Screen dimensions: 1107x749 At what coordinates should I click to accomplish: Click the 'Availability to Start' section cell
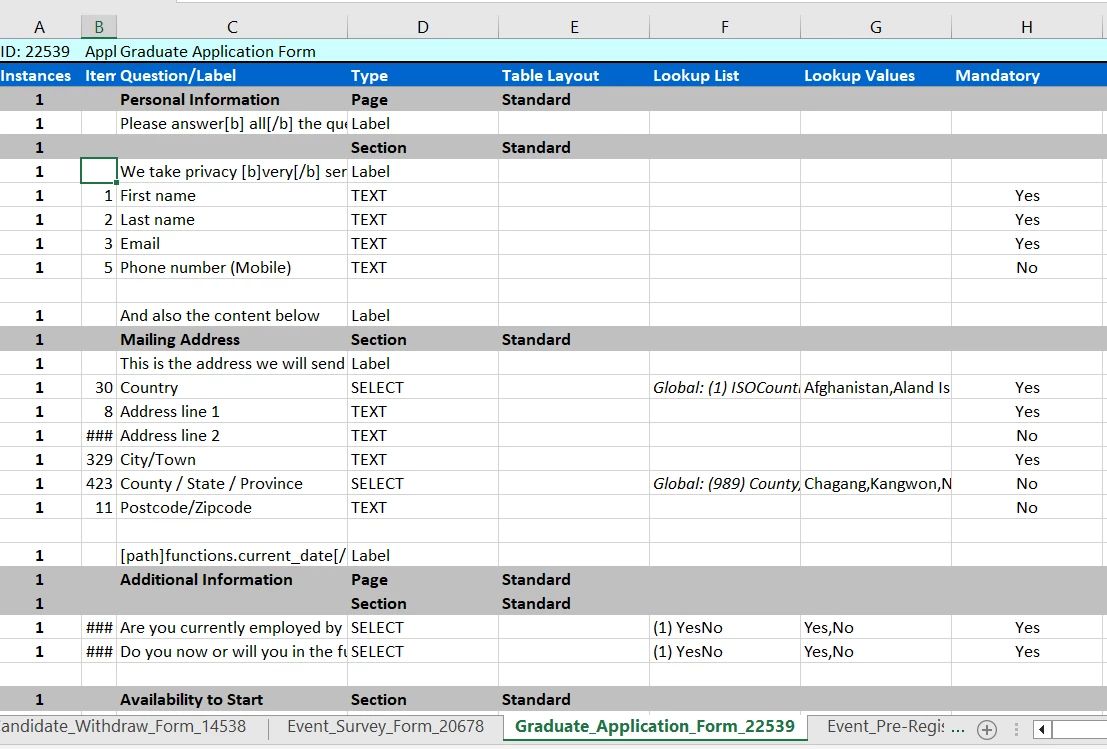pos(232,700)
